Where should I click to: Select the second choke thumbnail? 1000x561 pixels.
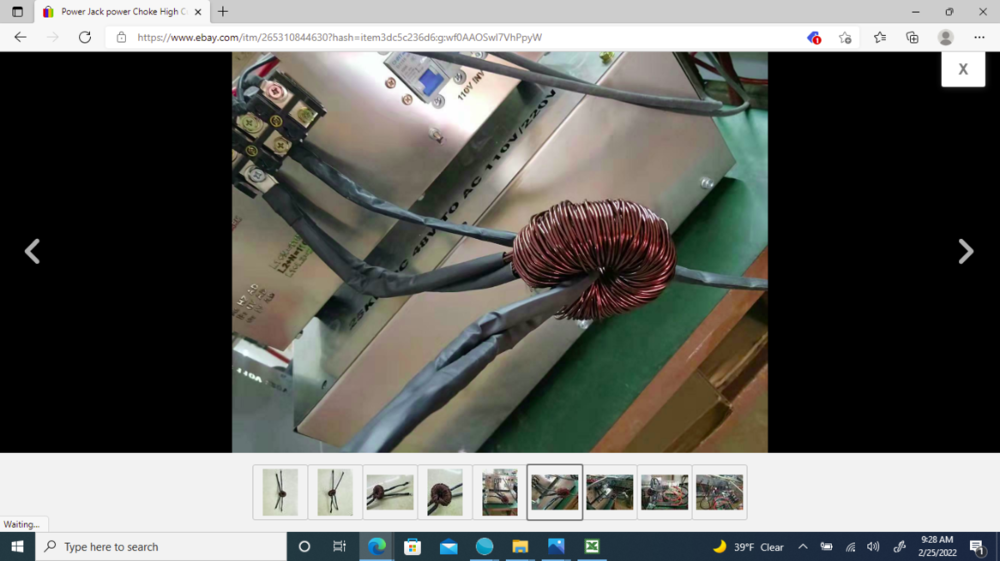tap(335, 492)
